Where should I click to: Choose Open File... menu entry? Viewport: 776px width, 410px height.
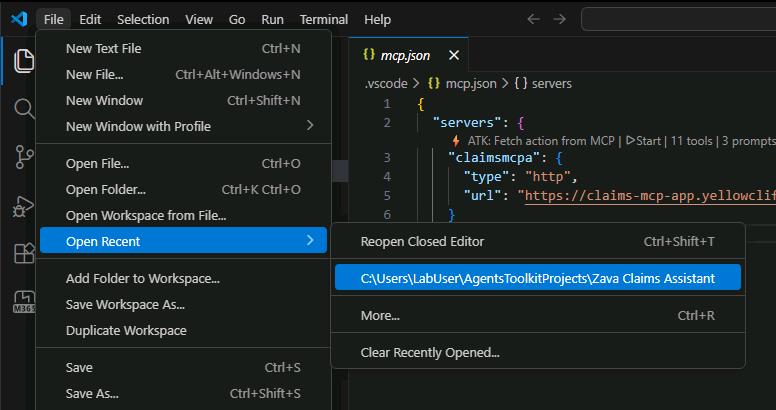183,163
